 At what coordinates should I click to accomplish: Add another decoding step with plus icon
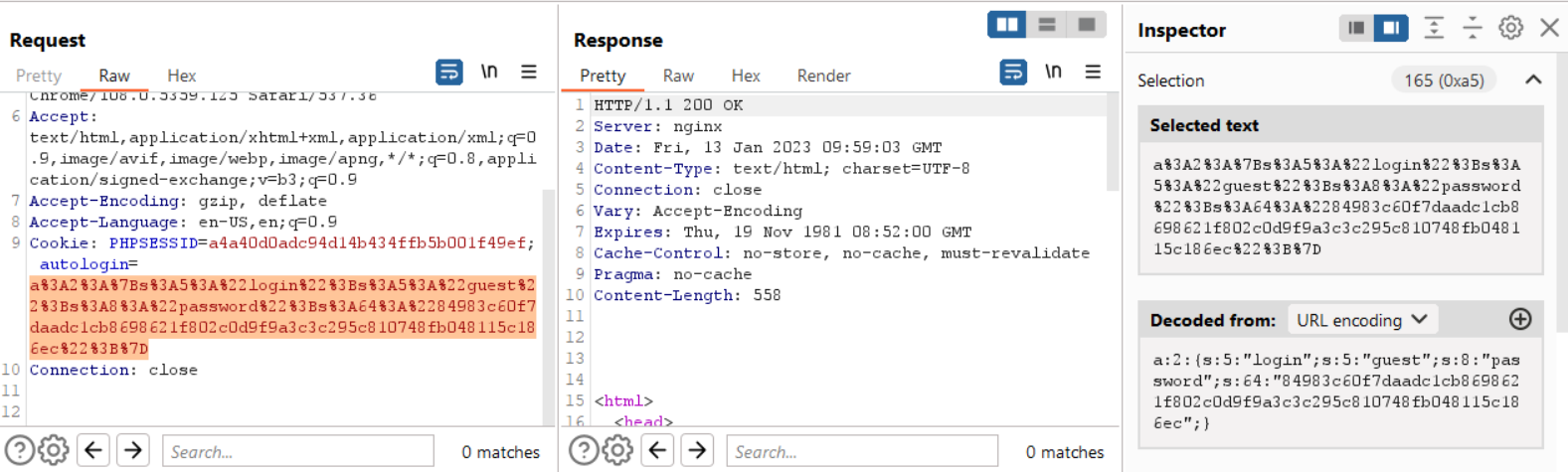click(1520, 319)
